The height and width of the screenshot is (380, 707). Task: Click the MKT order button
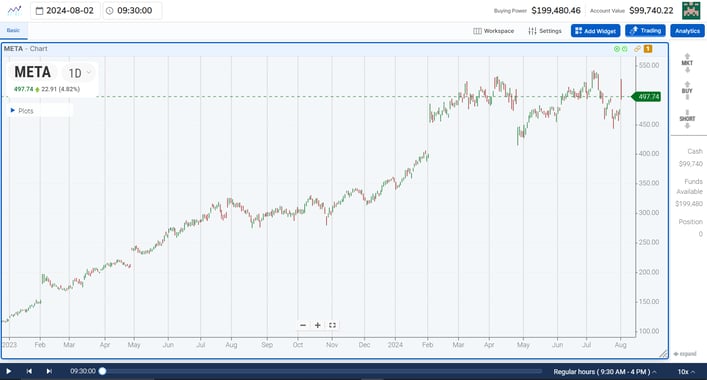687,63
